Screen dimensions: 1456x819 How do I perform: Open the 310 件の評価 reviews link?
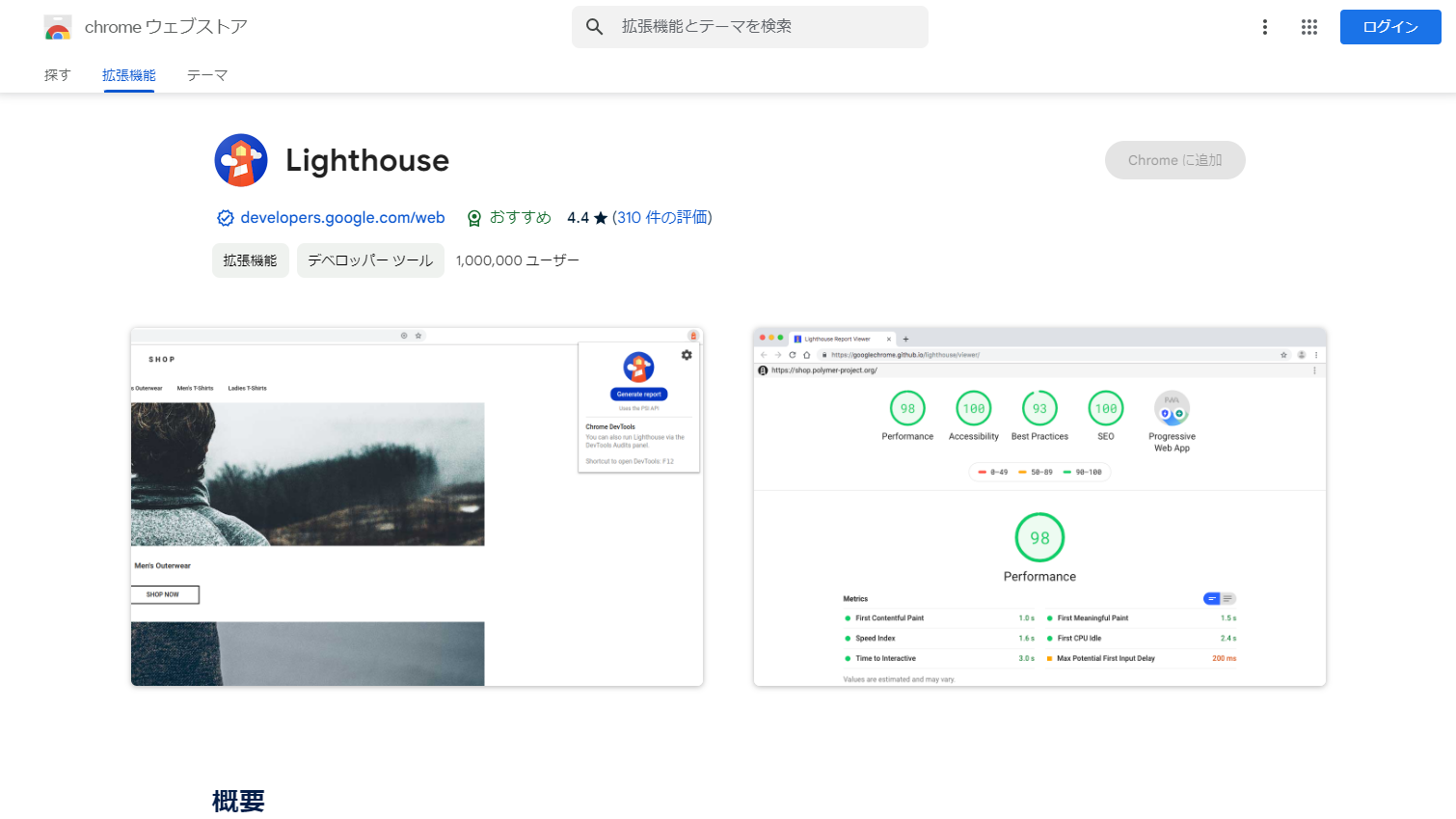662,218
